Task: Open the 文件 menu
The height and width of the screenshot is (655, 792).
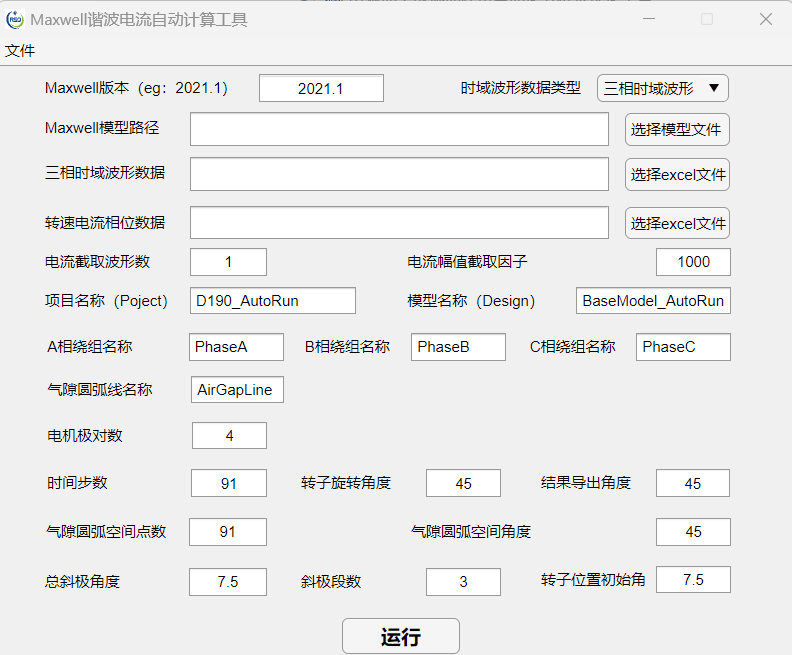Action: tap(20, 50)
